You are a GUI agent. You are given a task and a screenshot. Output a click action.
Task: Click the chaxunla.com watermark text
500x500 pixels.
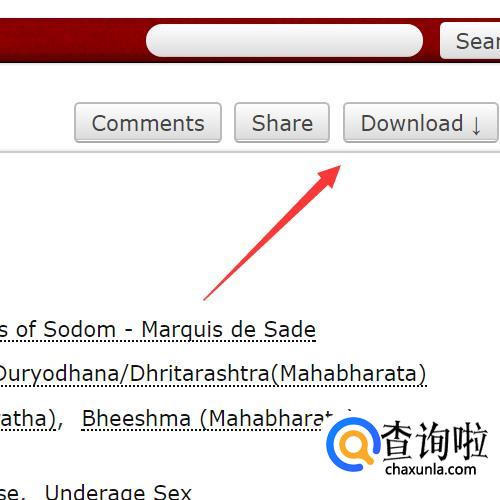[430, 469]
